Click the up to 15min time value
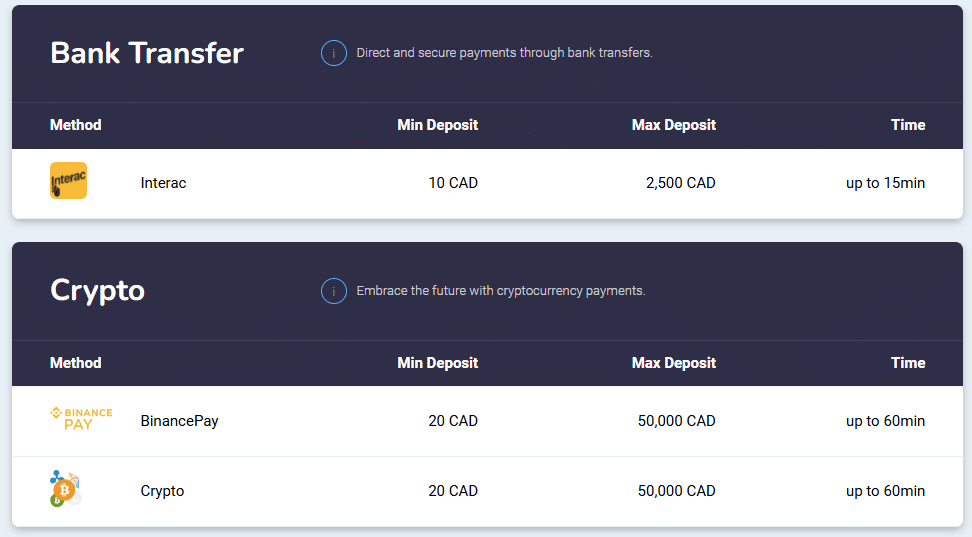The height and width of the screenshot is (537, 972). pos(885,183)
